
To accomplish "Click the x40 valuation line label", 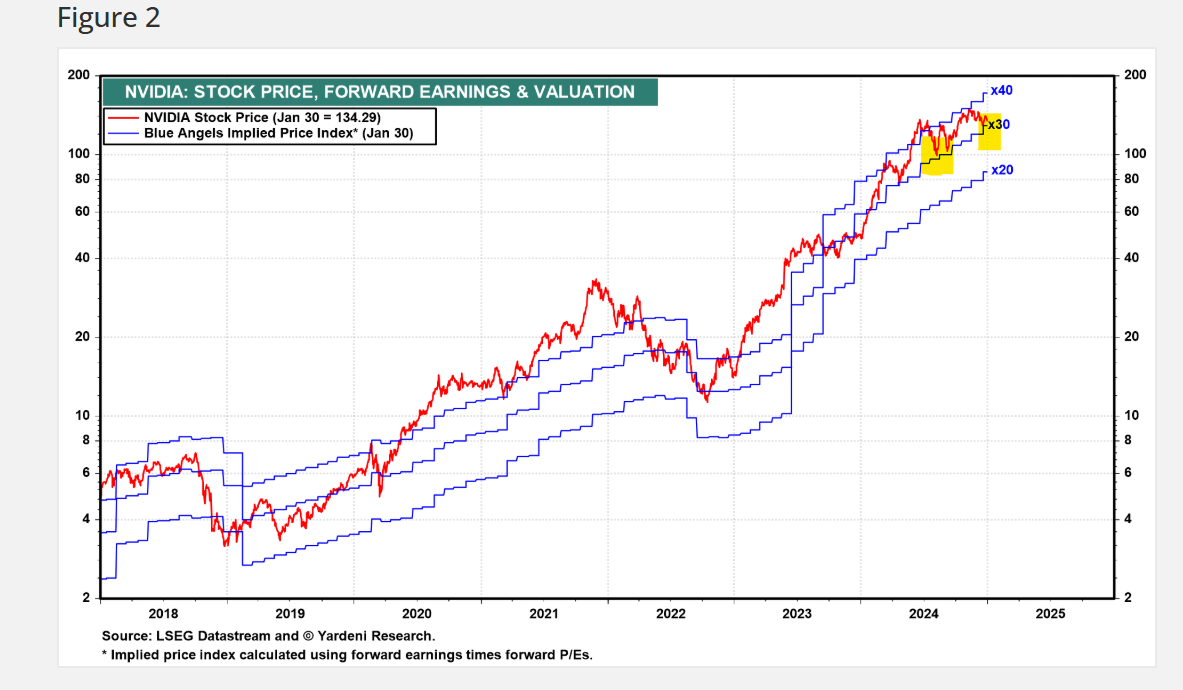I will coord(1001,91).
